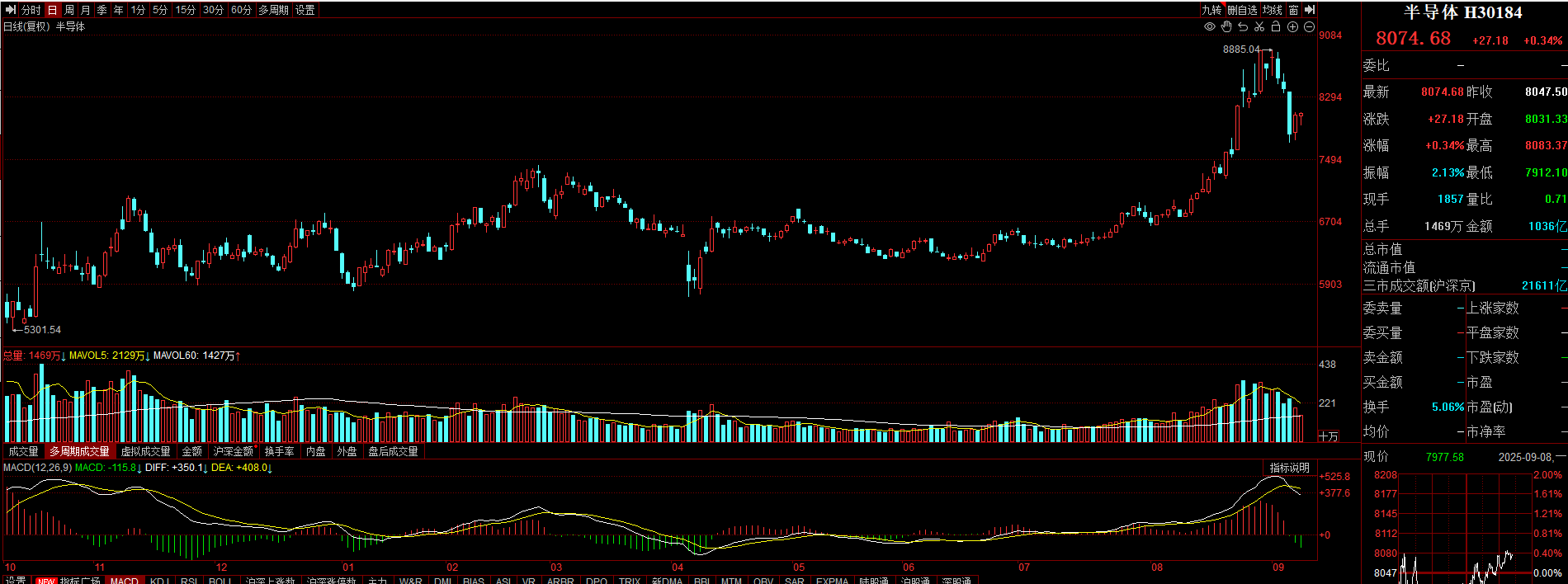Select the 年 yearly period tab
Image resolution: width=1568 pixels, height=584 pixels.
pyautogui.click(x=119, y=10)
